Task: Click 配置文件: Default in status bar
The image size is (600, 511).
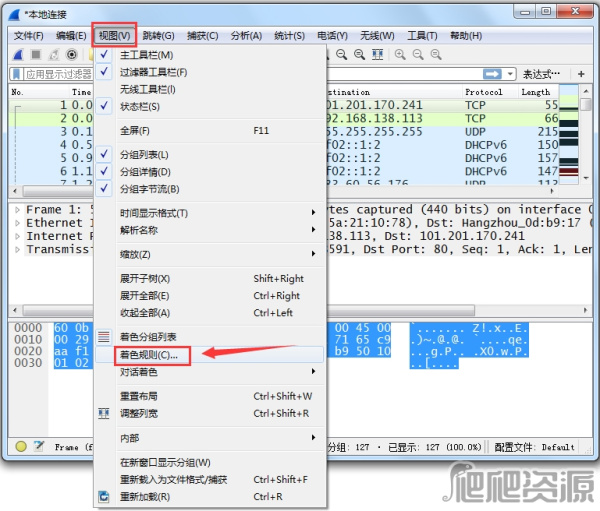Action: pyautogui.click(x=534, y=447)
